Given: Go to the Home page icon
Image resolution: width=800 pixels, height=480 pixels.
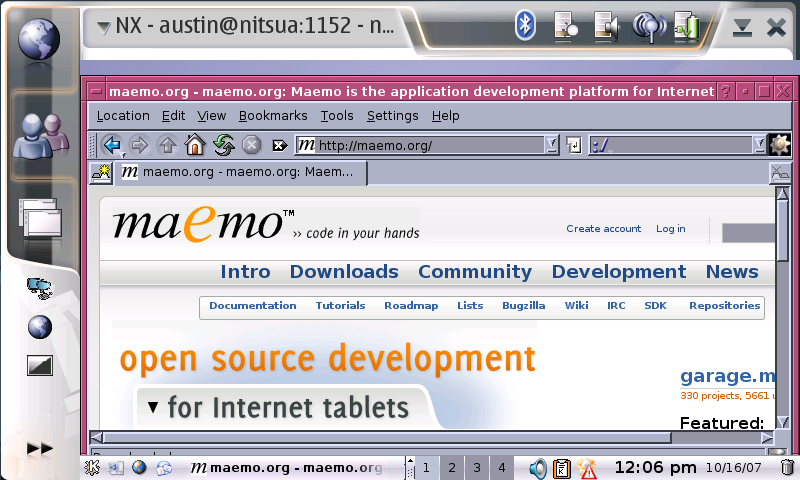Looking at the screenshot, I should (x=195, y=145).
